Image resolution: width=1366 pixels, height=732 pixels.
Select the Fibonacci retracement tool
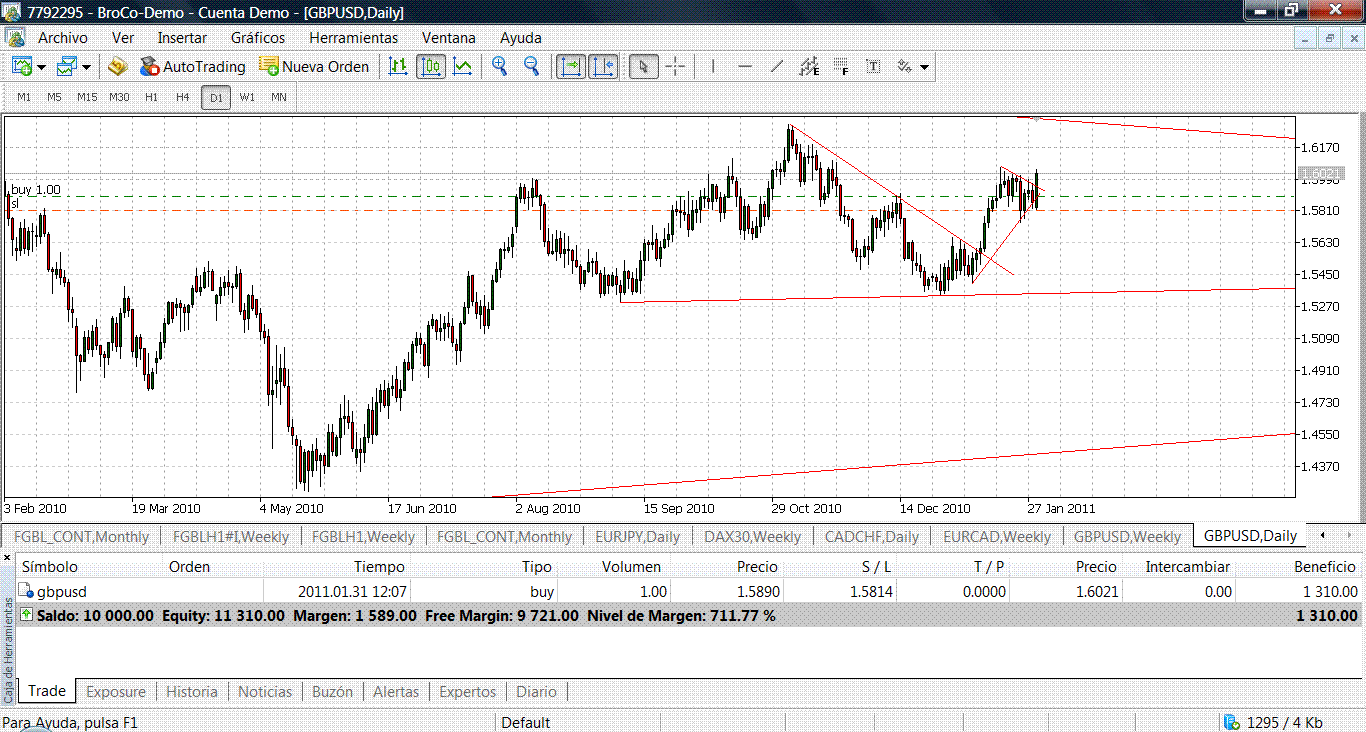841,67
